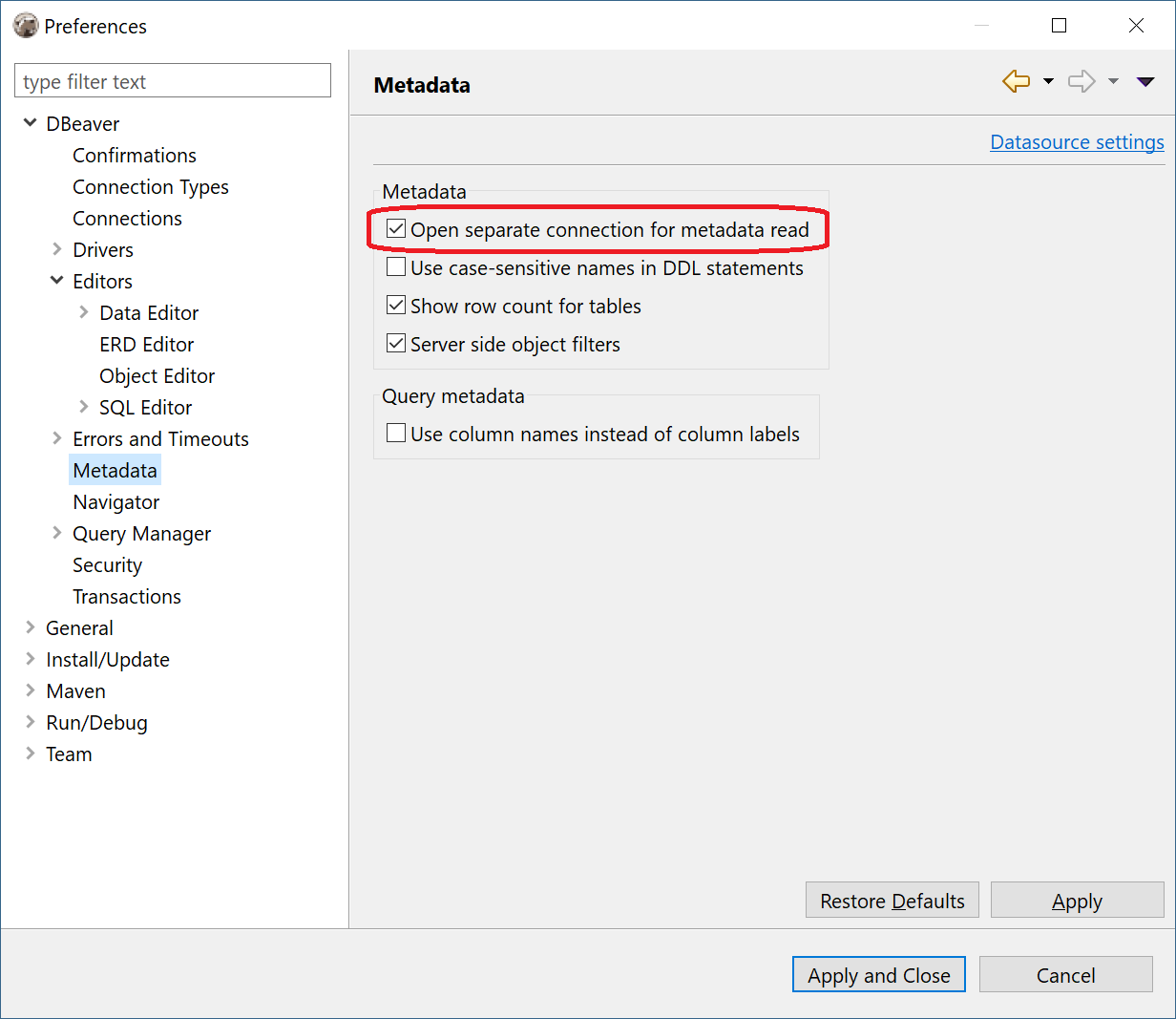Image resolution: width=1176 pixels, height=1019 pixels.
Task: Close the Preferences window
Action: (x=1136, y=26)
